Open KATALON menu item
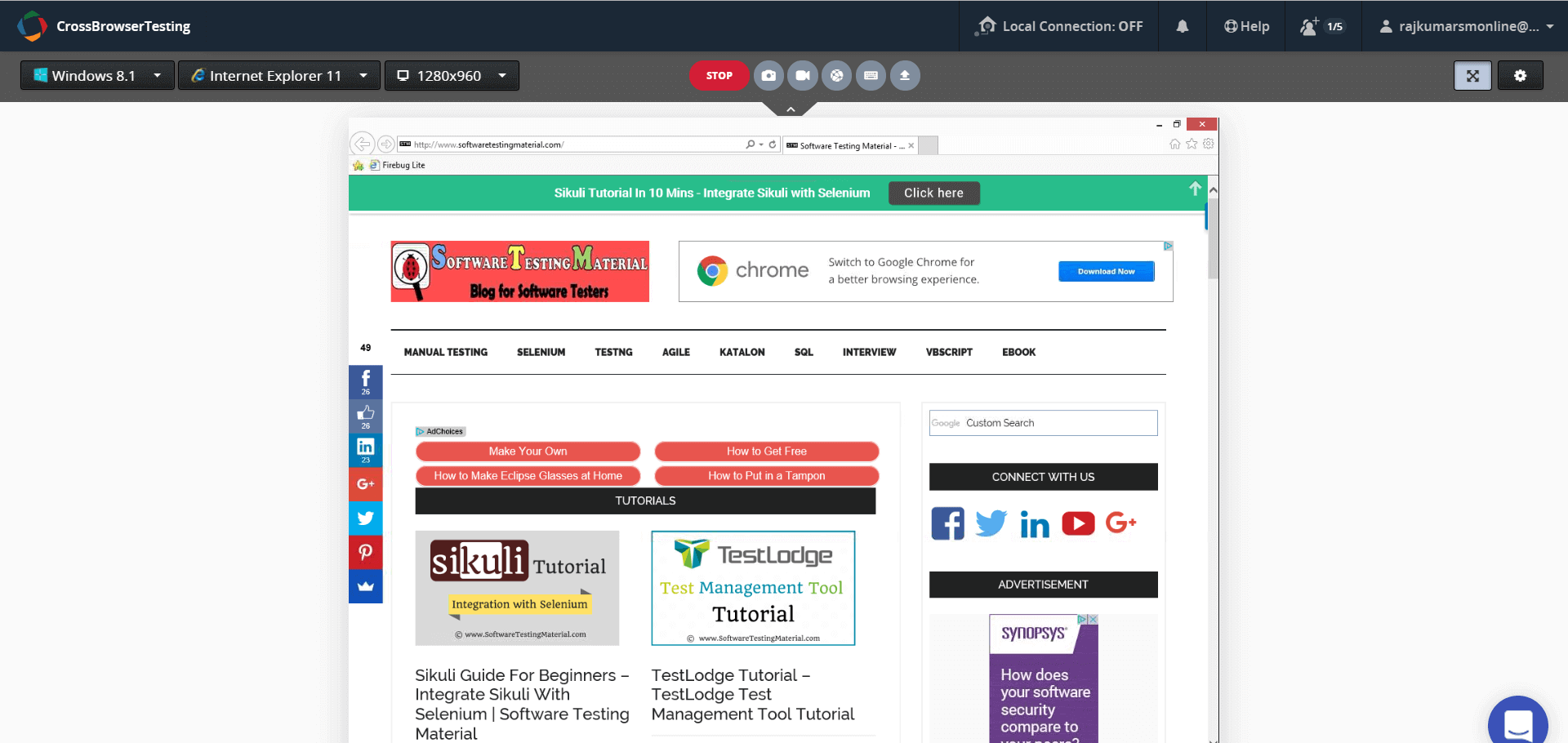 [x=742, y=352]
